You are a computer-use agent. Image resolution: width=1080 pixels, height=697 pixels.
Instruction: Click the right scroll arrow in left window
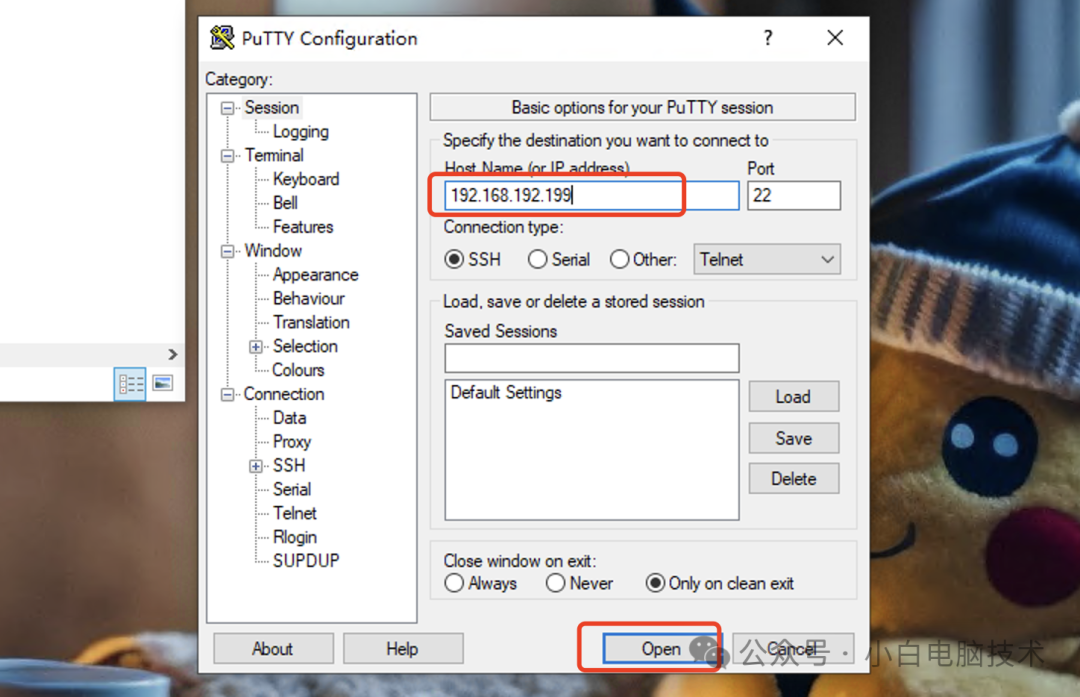tap(172, 354)
